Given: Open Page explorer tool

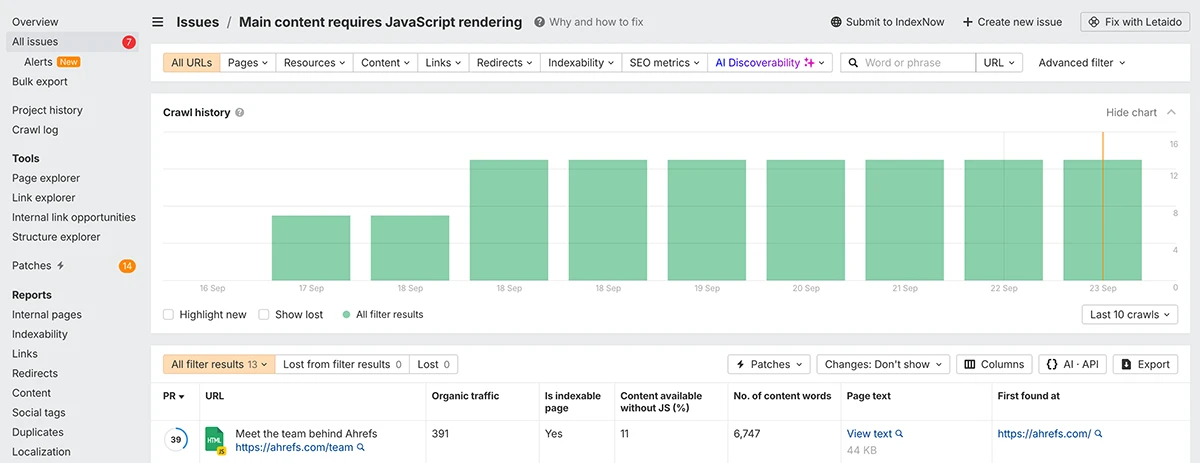Looking at the screenshot, I should [44, 178].
